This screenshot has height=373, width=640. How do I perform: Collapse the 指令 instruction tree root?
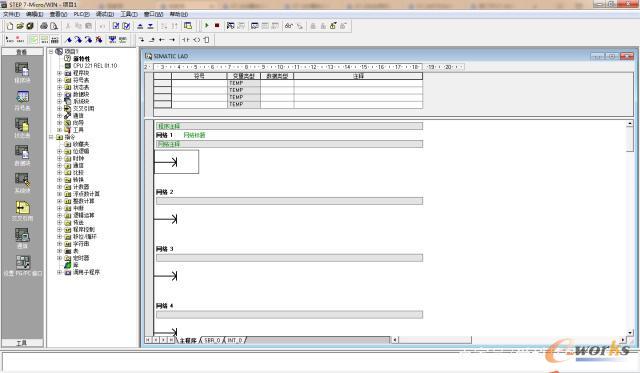[x=51, y=137]
